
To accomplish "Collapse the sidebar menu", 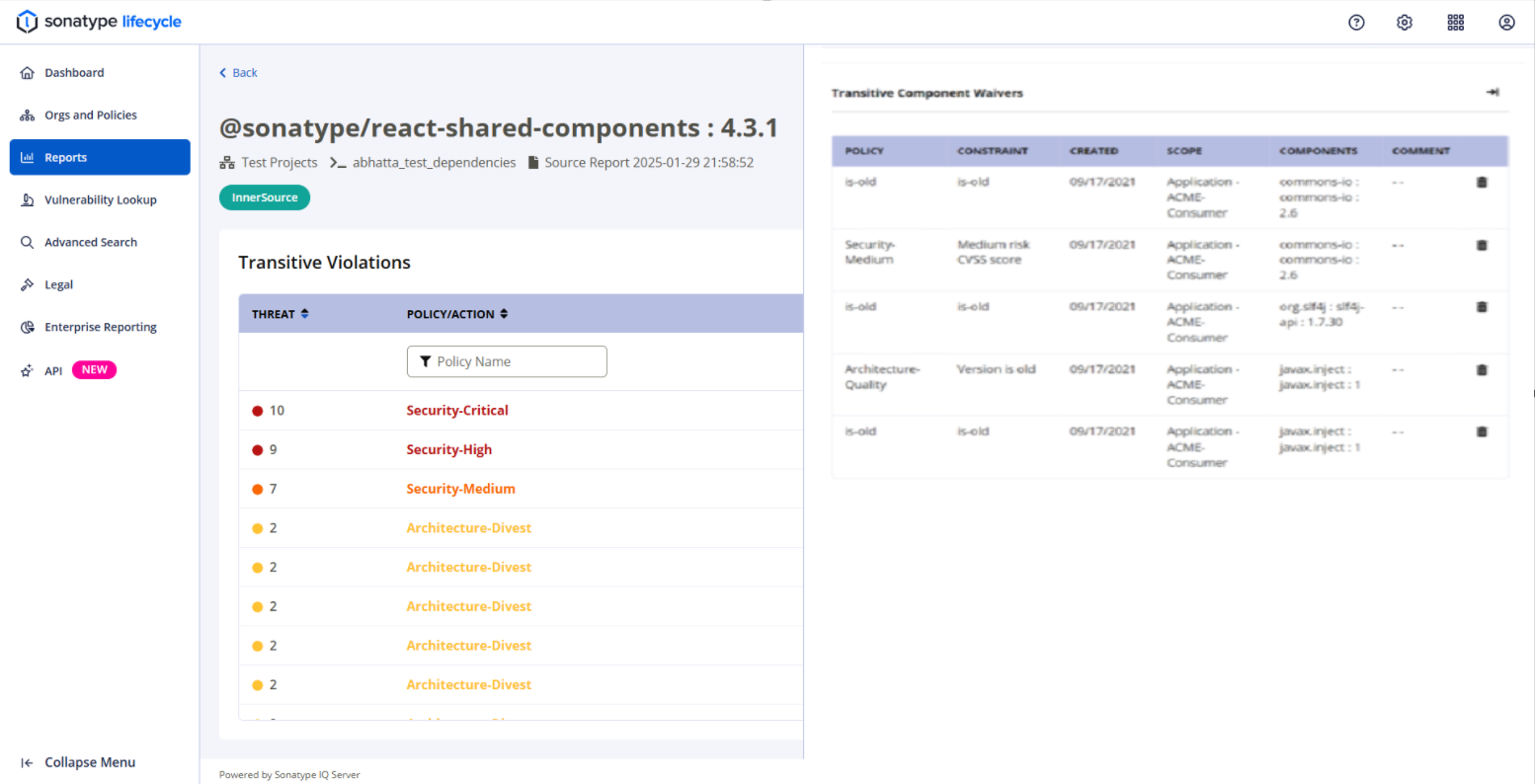I will [x=78, y=762].
